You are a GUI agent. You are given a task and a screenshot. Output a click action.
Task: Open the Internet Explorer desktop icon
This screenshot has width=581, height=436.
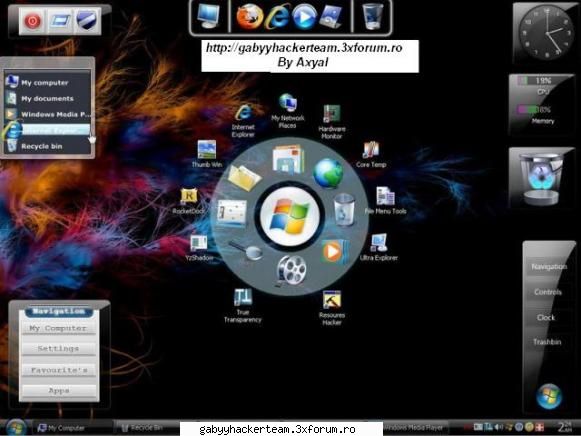243,121
